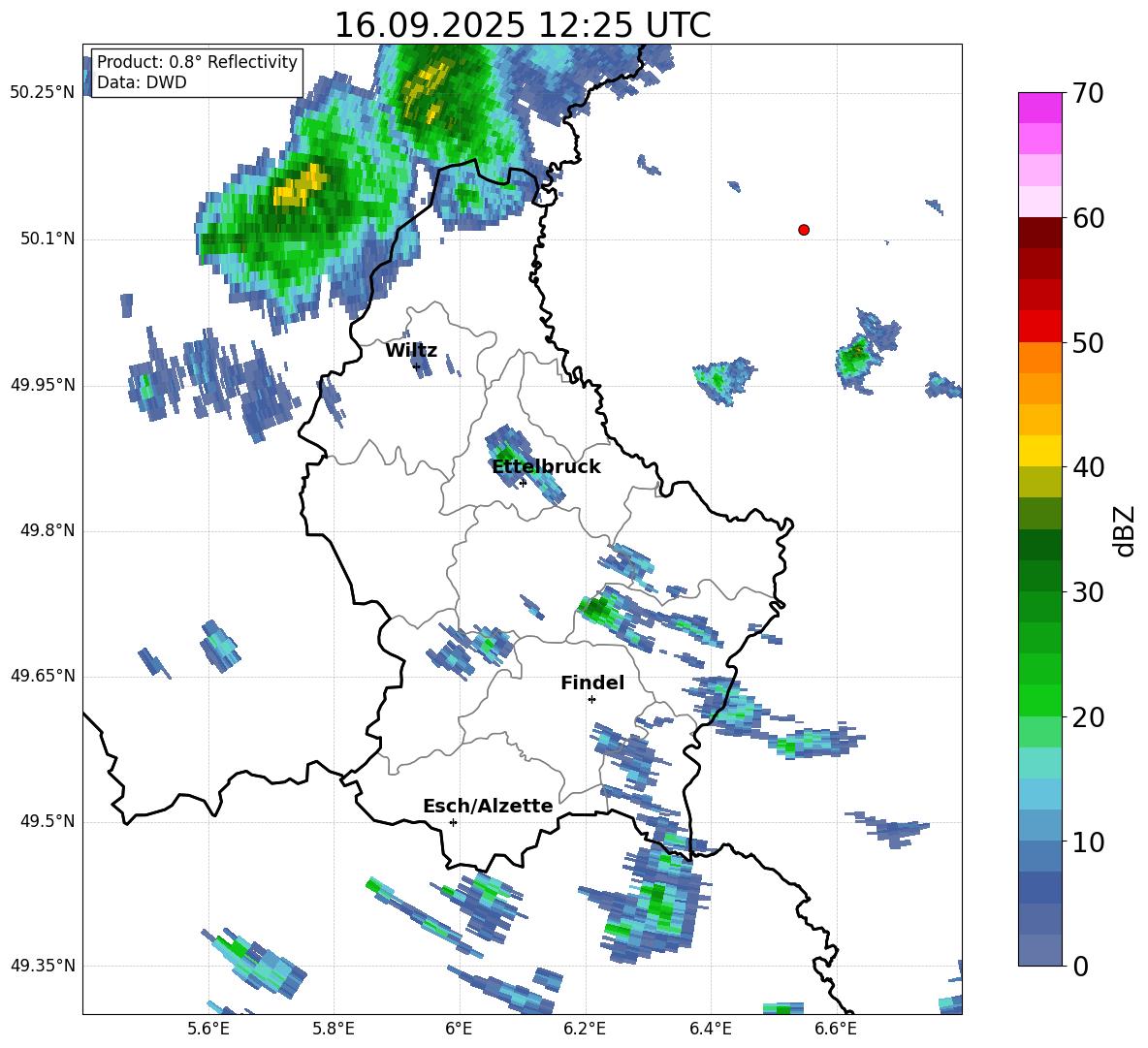Click the 50 colorbar tick label
The width and height of the screenshot is (1148, 1048).
click(1088, 342)
